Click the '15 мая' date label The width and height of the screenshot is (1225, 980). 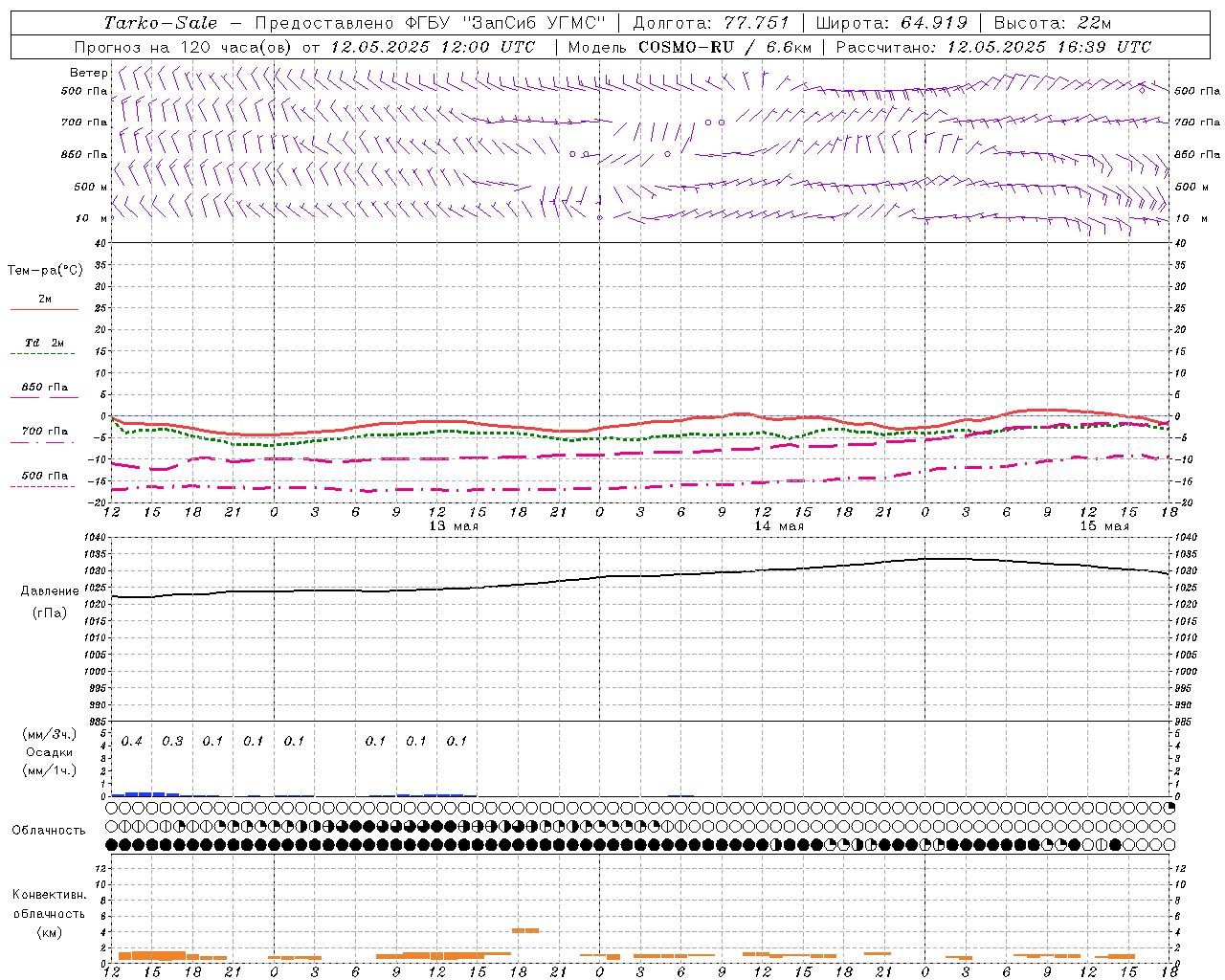[x=1104, y=525]
